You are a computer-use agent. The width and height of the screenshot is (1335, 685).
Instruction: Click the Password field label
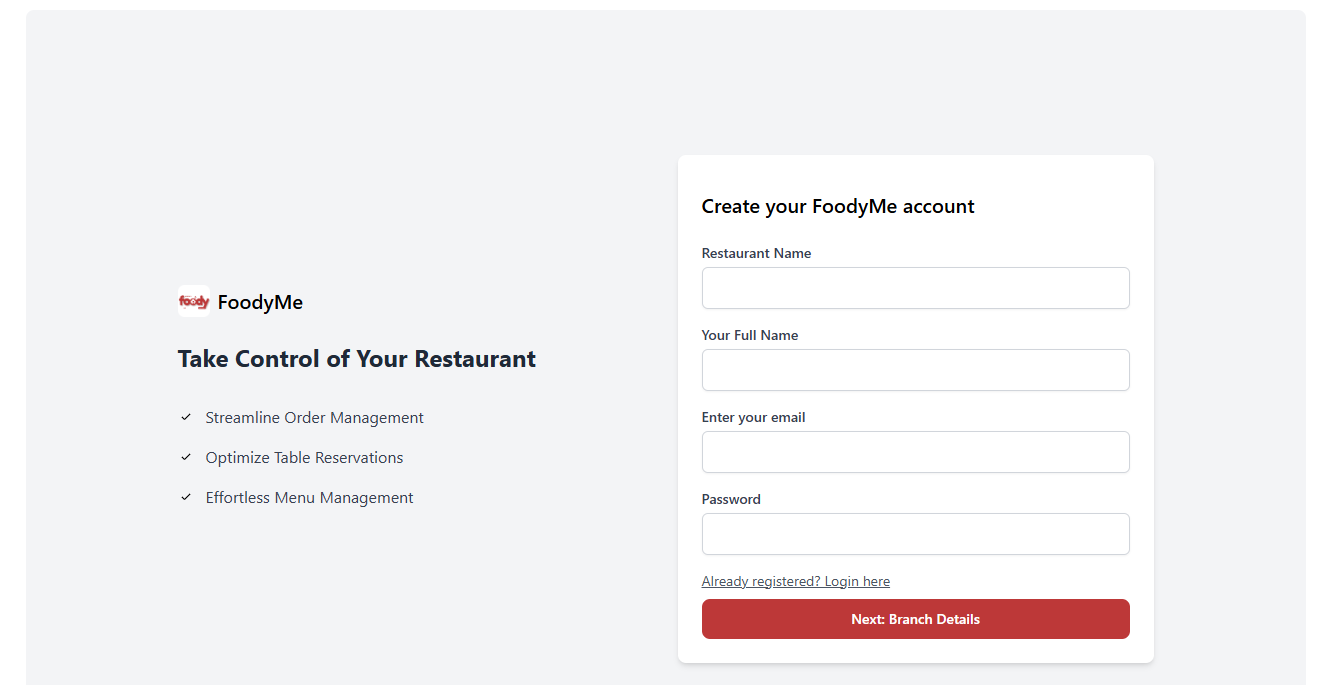pos(731,499)
